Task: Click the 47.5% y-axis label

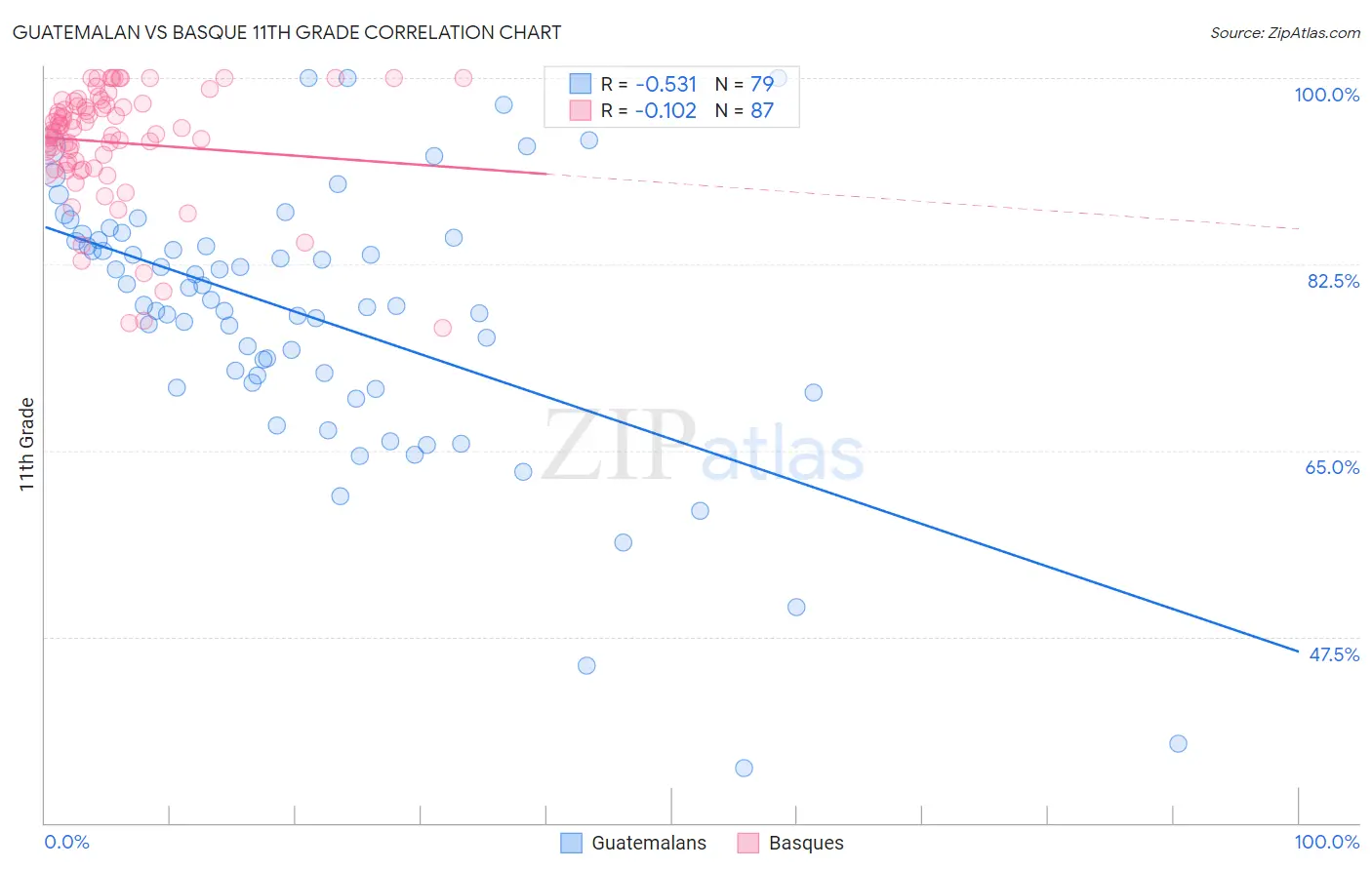Action: click(x=1334, y=654)
